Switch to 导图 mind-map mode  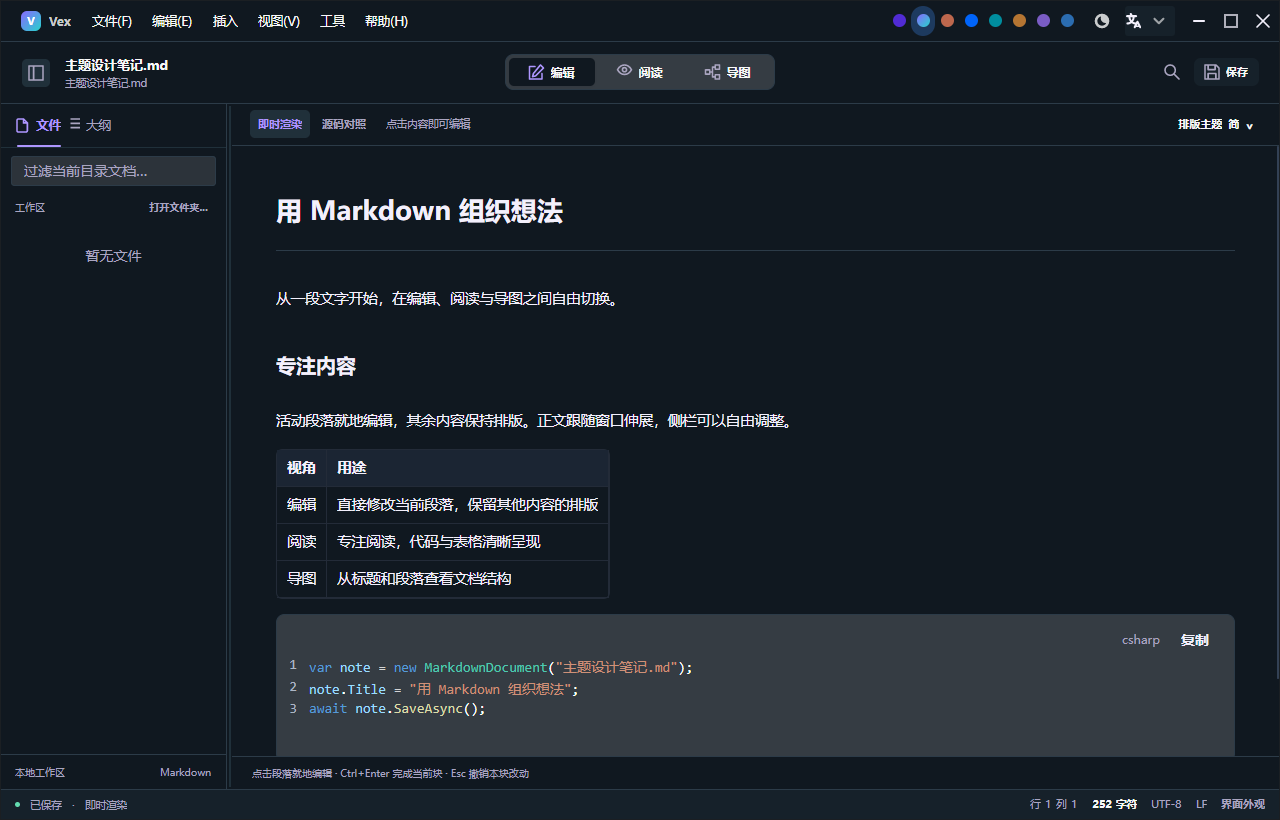(728, 72)
